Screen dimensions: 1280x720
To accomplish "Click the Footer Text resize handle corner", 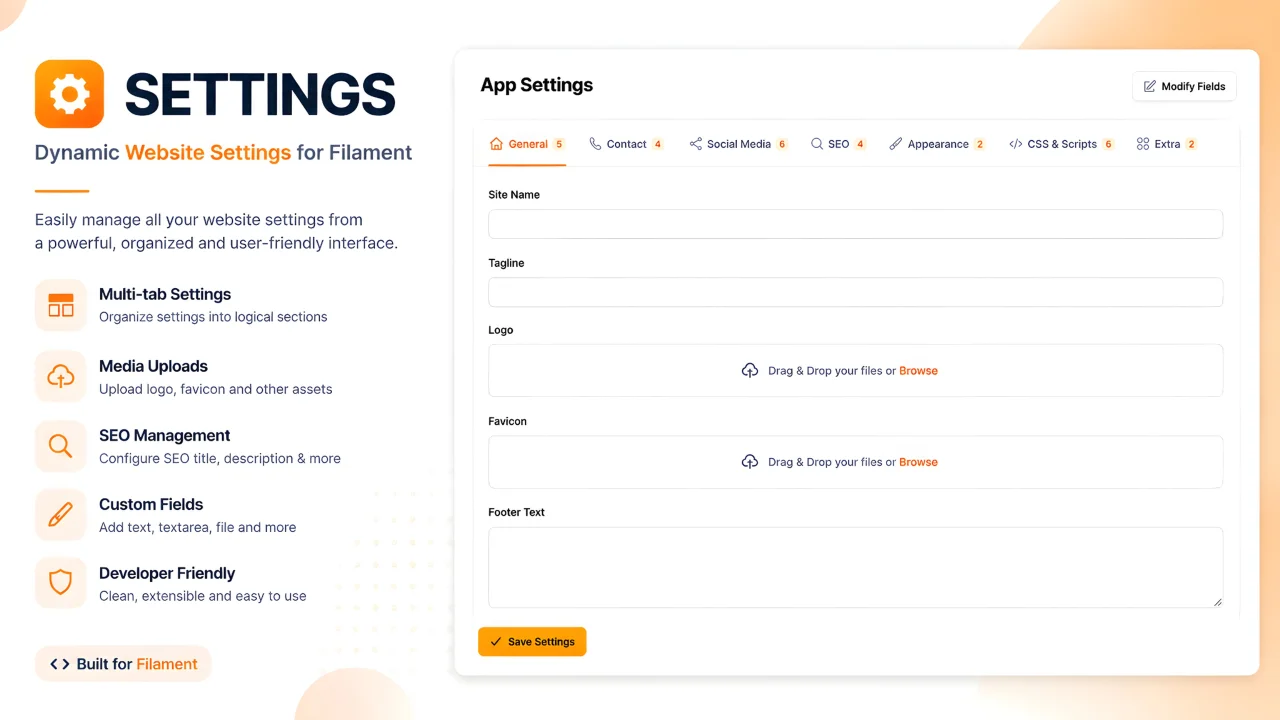I will point(1217,602).
